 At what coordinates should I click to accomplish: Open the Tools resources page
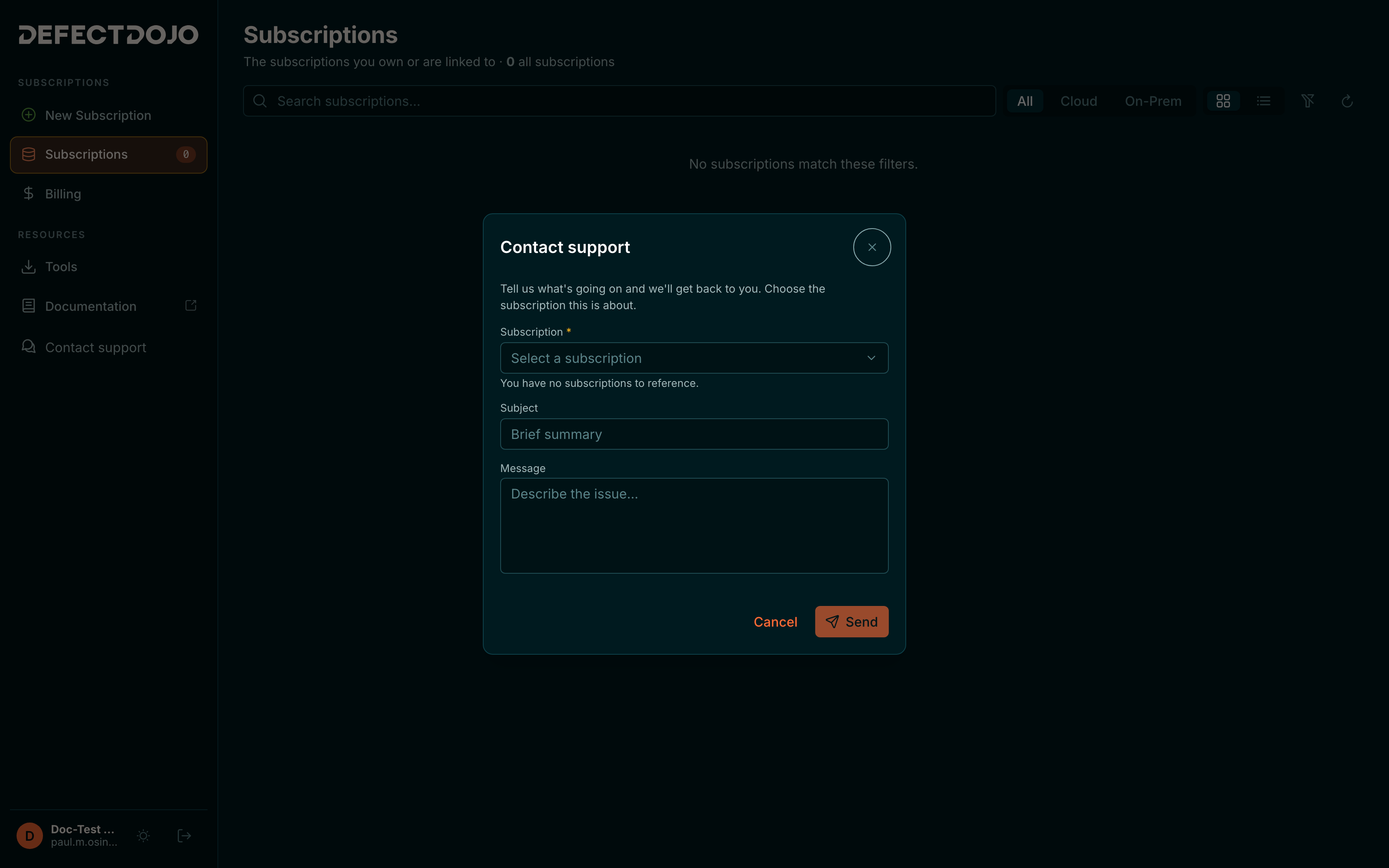click(x=108, y=267)
